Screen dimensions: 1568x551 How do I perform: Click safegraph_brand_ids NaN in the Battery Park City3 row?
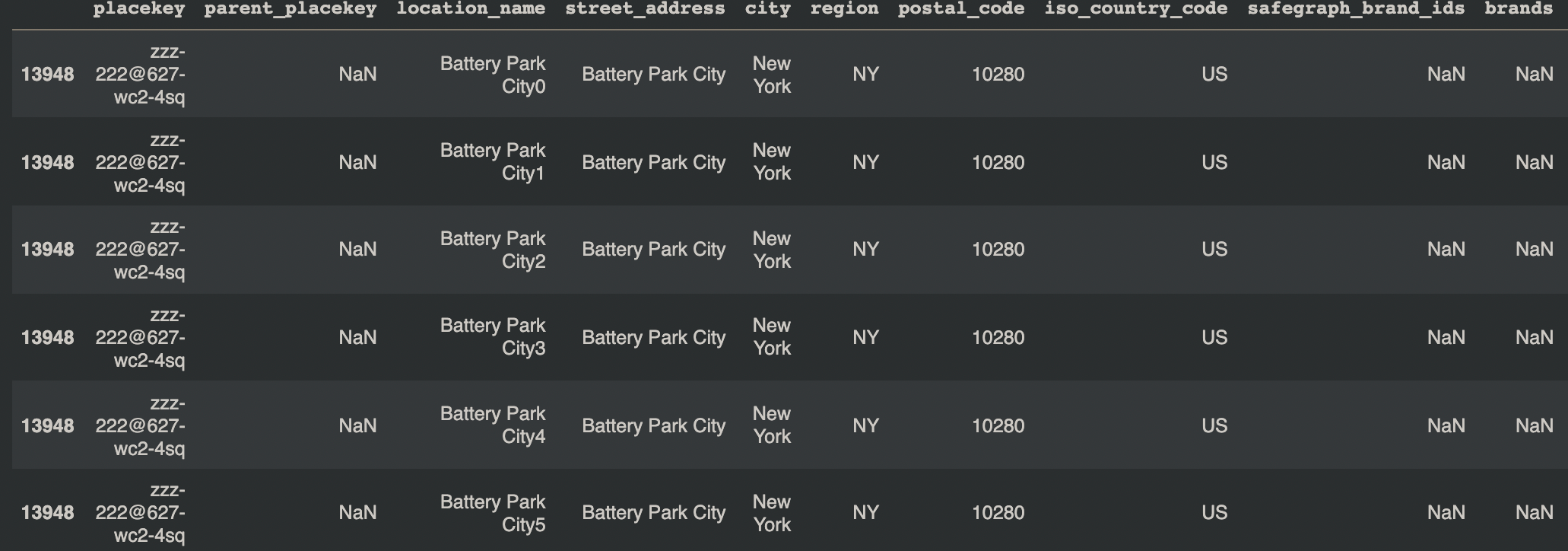coord(1446,337)
